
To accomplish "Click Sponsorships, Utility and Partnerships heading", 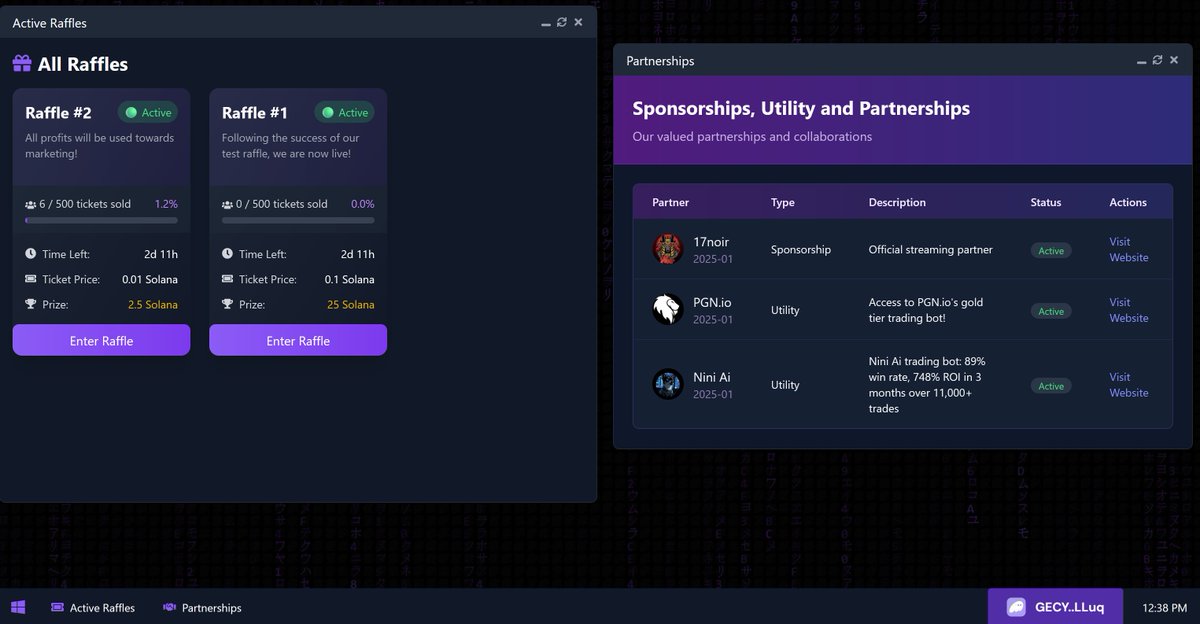I will tap(801, 108).
